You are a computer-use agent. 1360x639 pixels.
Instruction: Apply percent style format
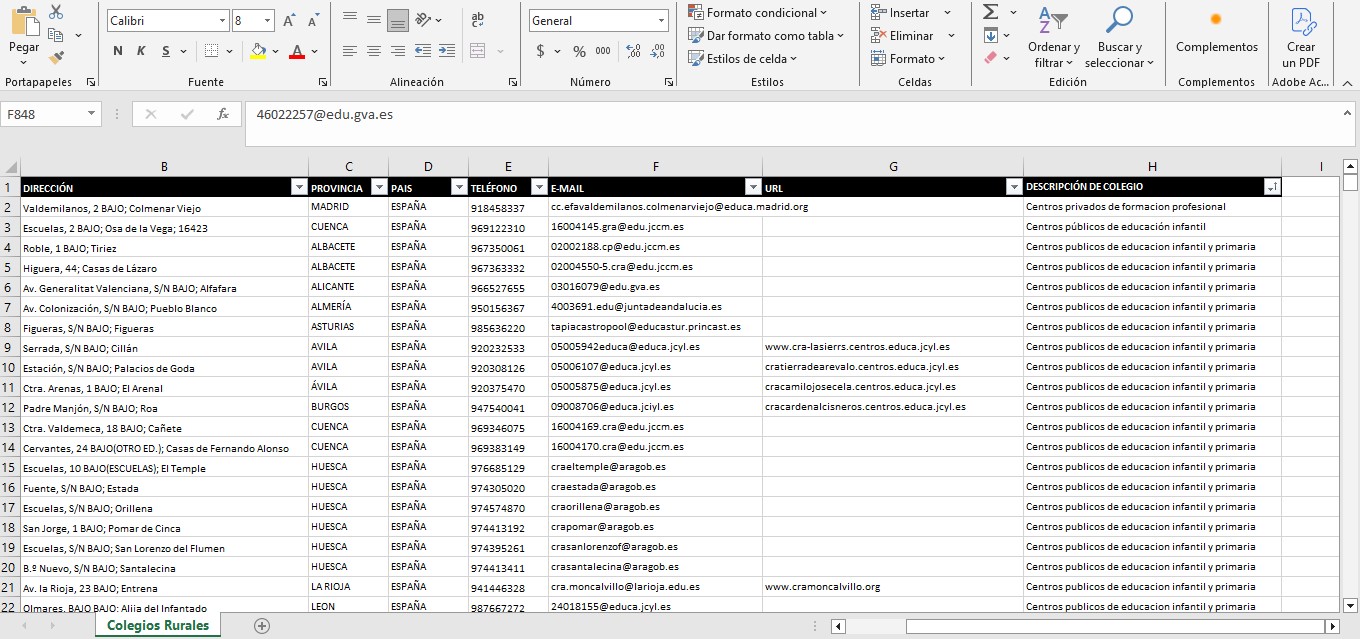579,51
